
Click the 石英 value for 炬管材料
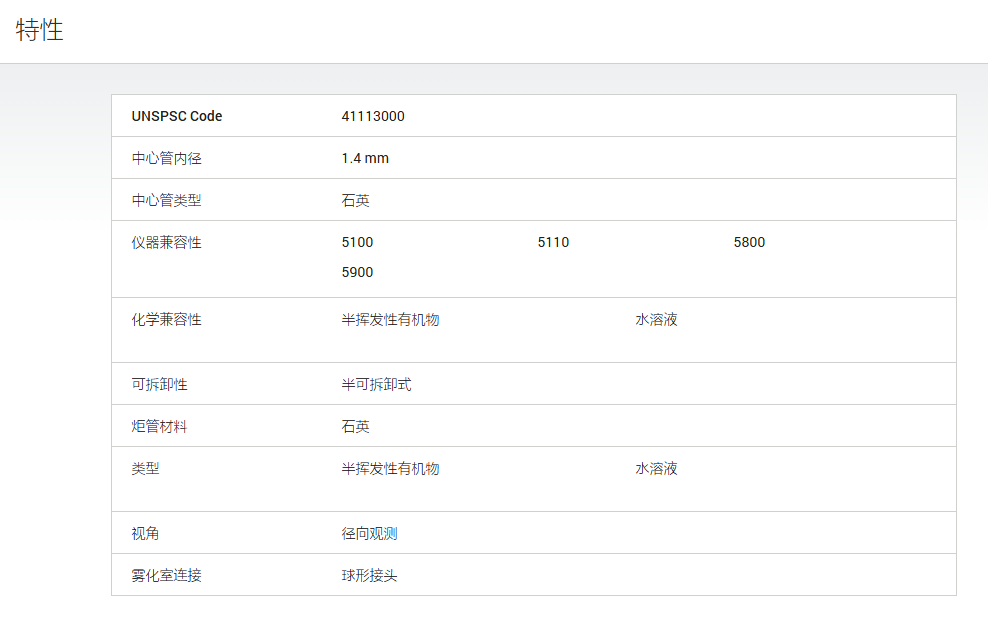355,427
